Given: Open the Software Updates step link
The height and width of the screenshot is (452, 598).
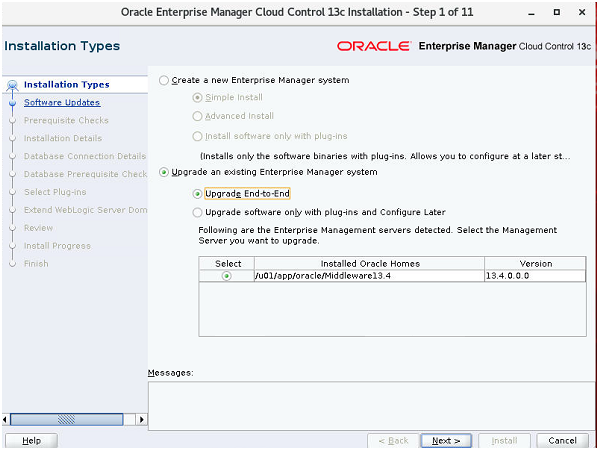Looking at the screenshot, I should pyautogui.click(x=62, y=103).
